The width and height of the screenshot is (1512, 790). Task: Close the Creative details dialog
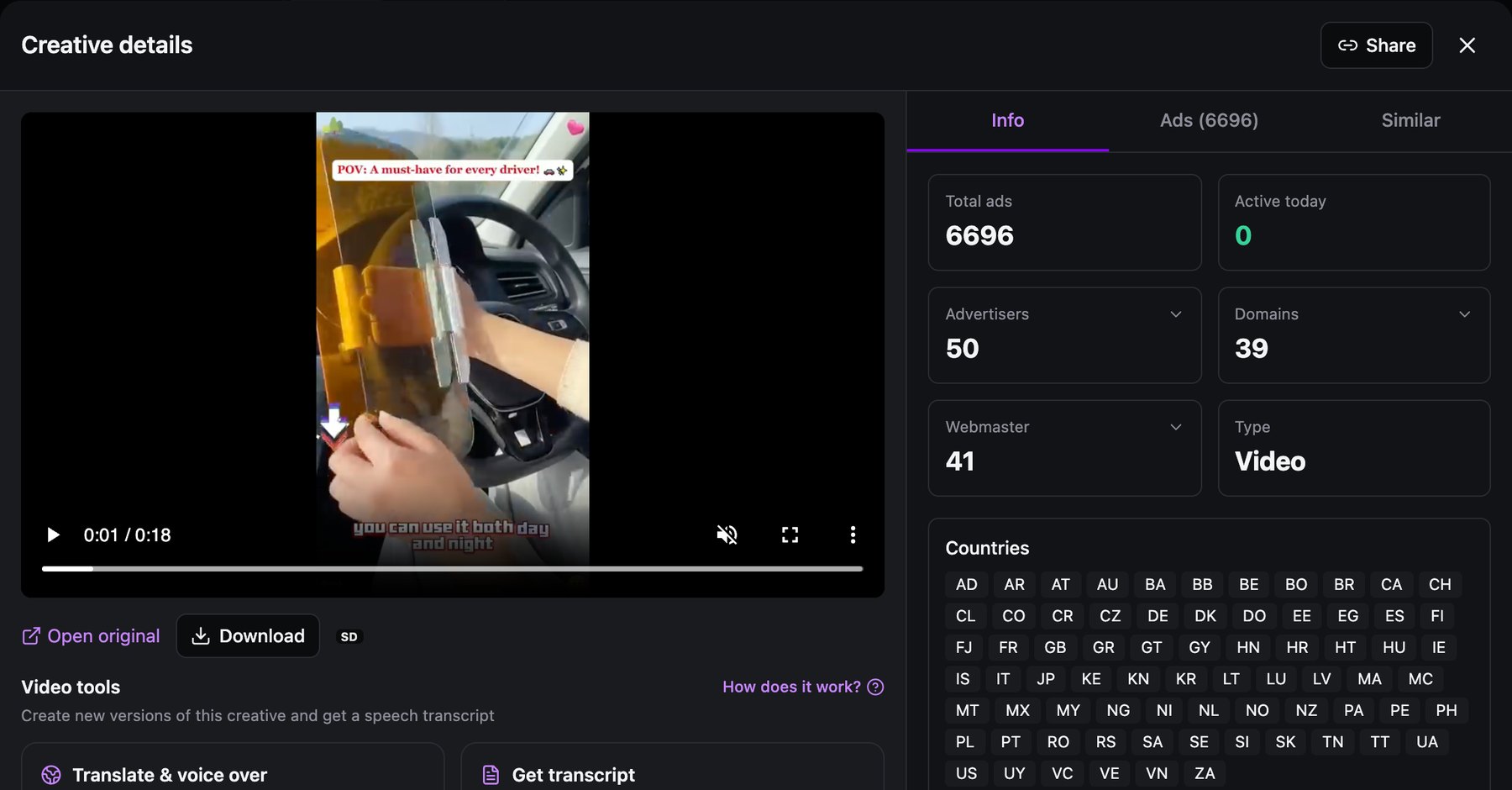1467,45
